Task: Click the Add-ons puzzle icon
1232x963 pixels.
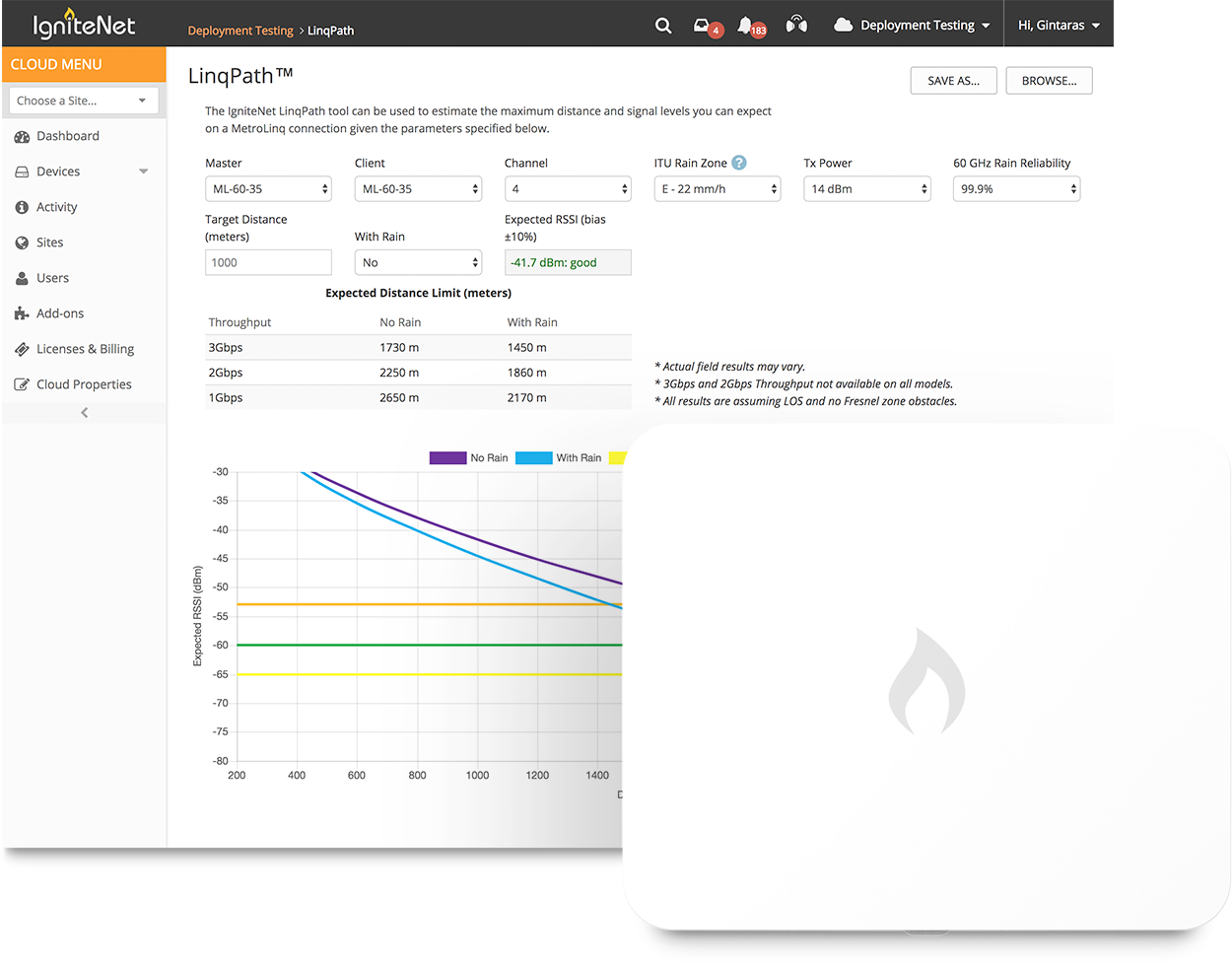Action: click(22, 314)
